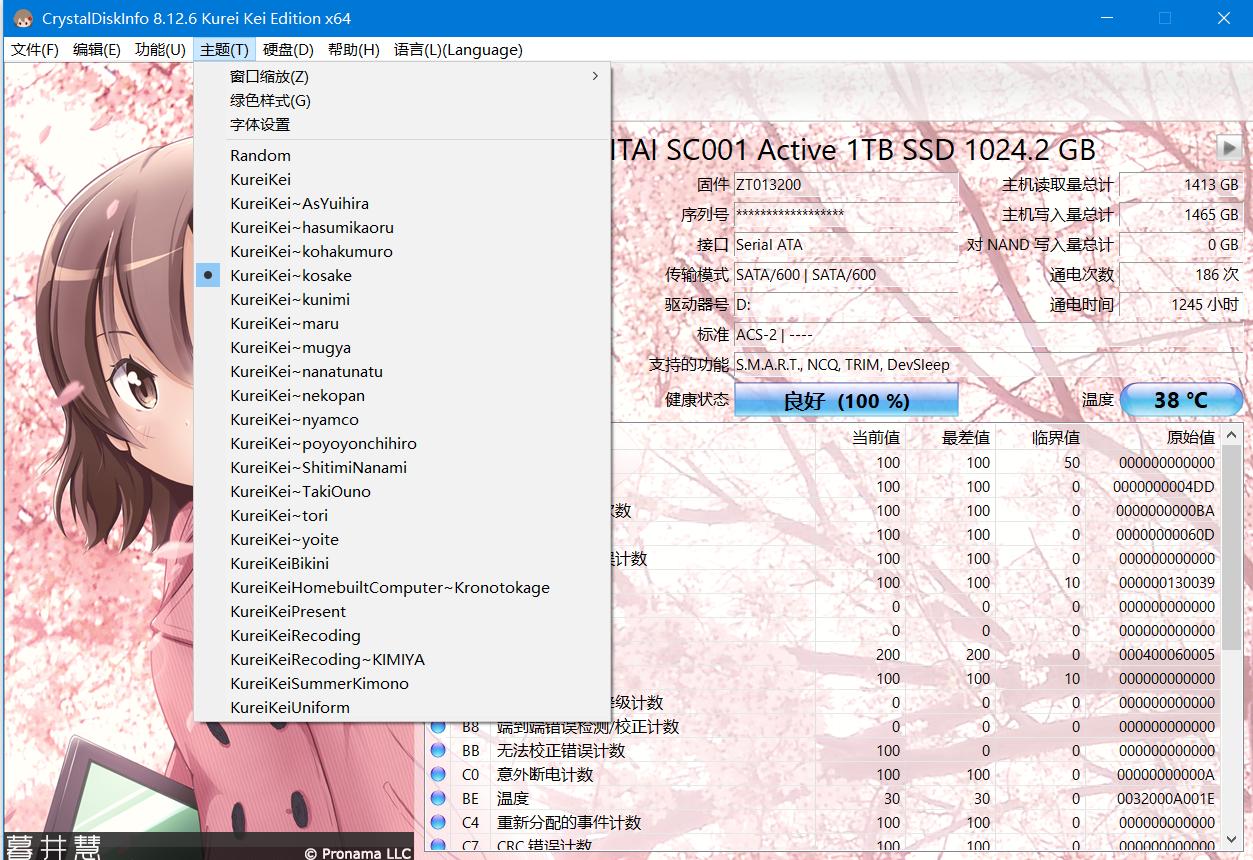1253x860 pixels.
Task: Click scrollbar down arrow in attribute list
Action: click(1233, 838)
